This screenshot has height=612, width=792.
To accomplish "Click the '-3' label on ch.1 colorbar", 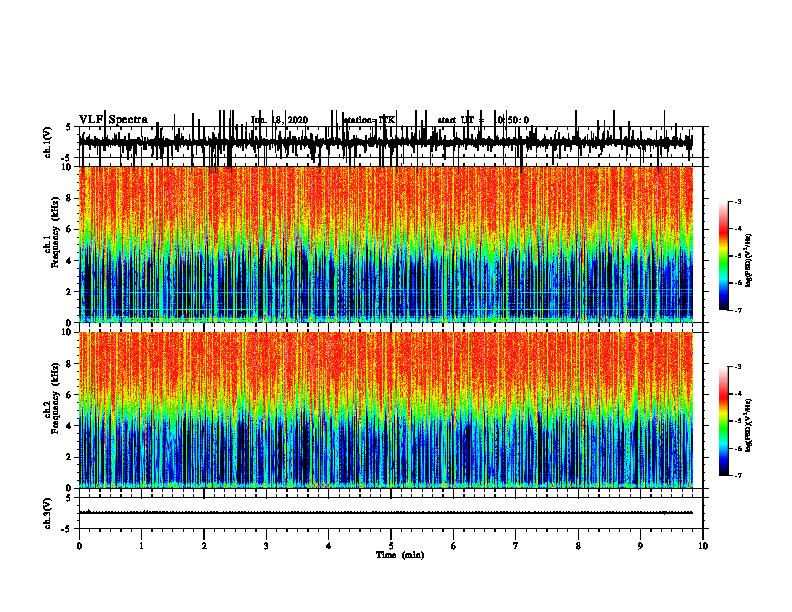I will [737, 202].
